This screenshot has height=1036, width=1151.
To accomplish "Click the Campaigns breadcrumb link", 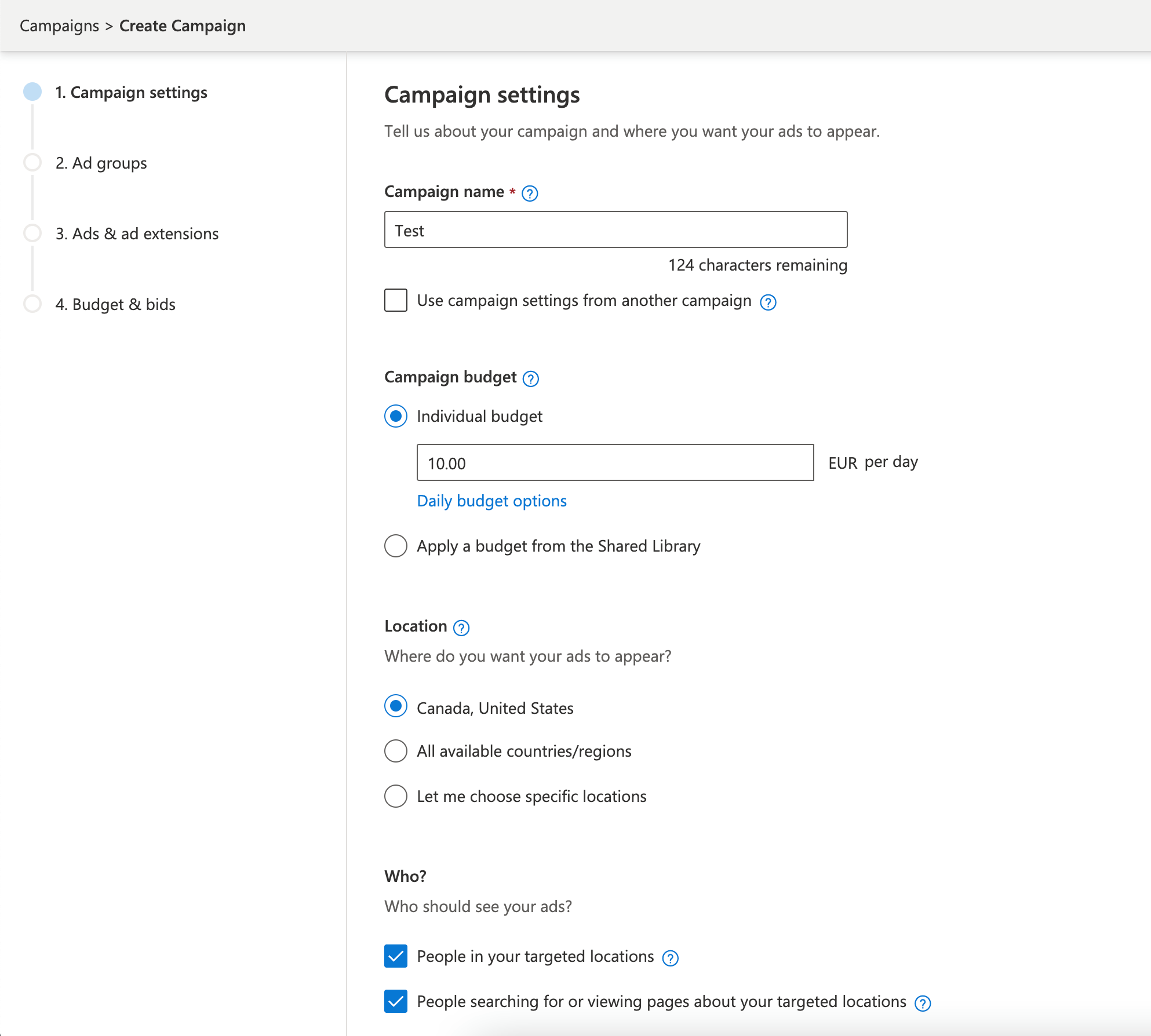I will click(x=60, y=25).
